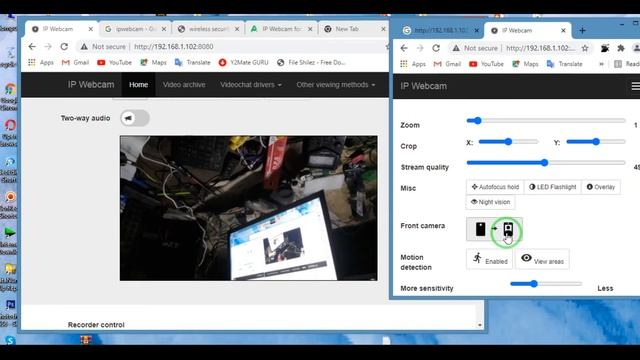Toggle Night vision
The image size is (640, 360).
click(490, 202)
